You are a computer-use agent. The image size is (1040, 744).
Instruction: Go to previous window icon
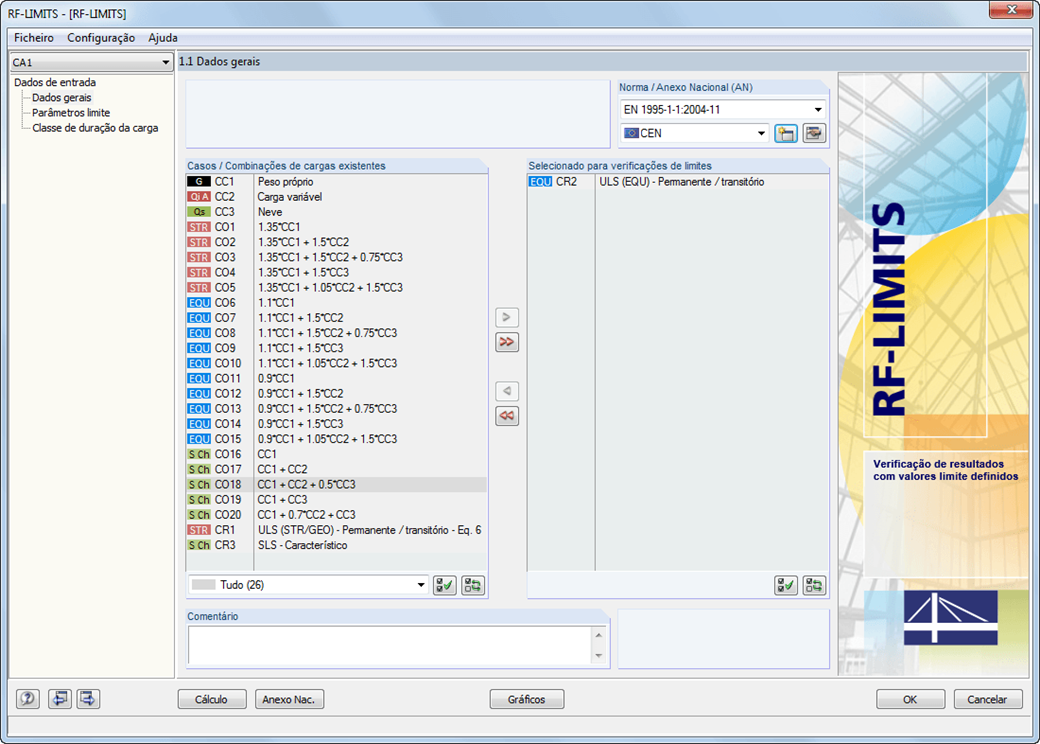point(60,699)
